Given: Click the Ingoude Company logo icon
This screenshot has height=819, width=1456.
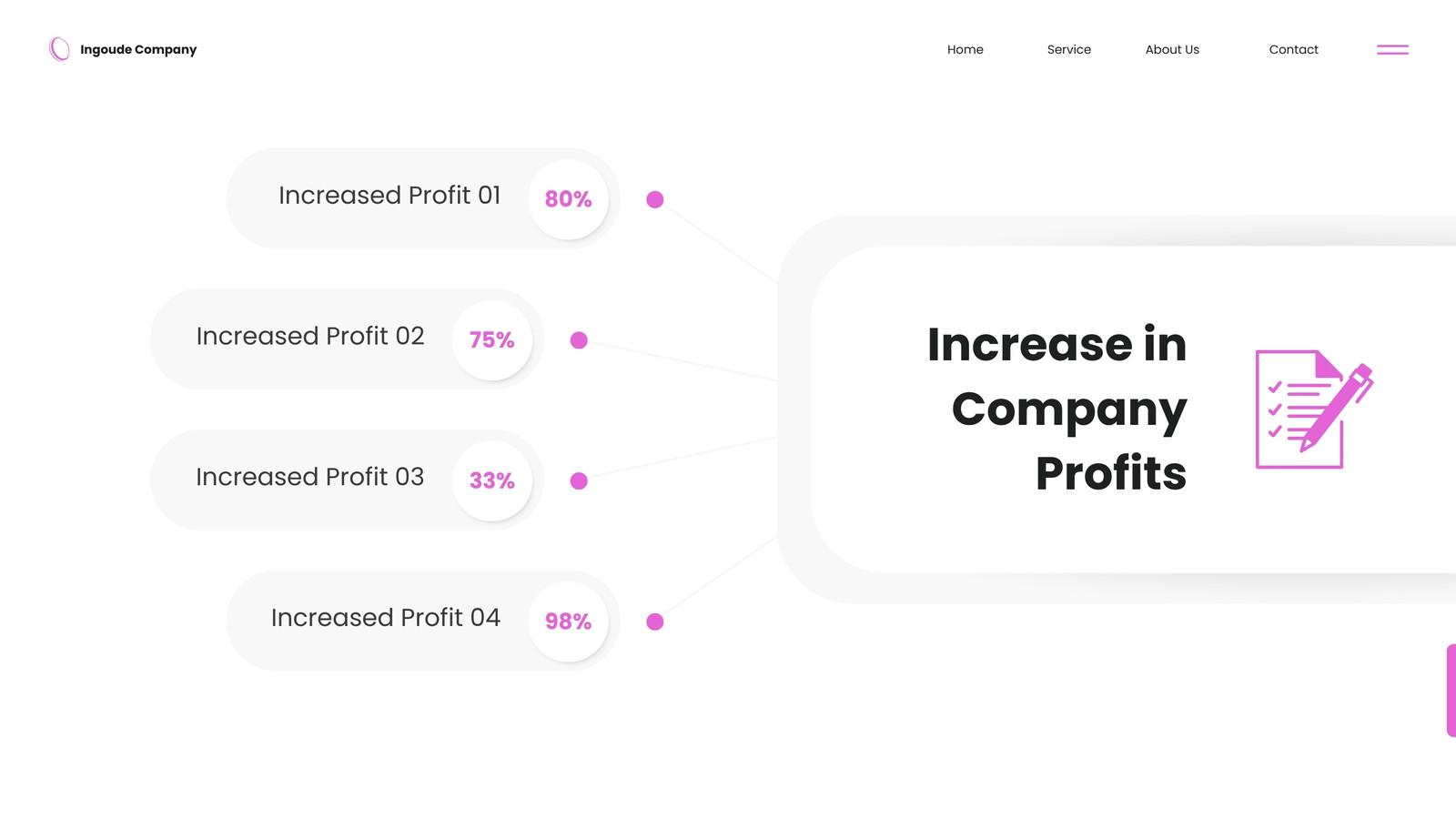Looking at the screenshot, I should (59, 49).
